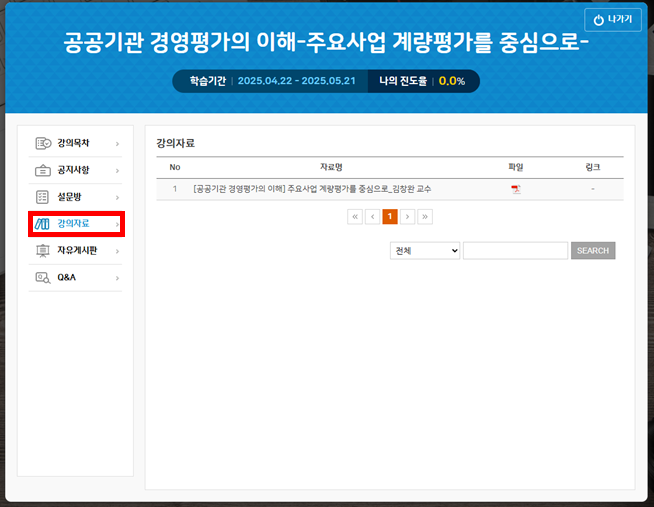Open the 자유게시판 menu label
This screenshot has width=654, height=507.
(x=77, y=250)
